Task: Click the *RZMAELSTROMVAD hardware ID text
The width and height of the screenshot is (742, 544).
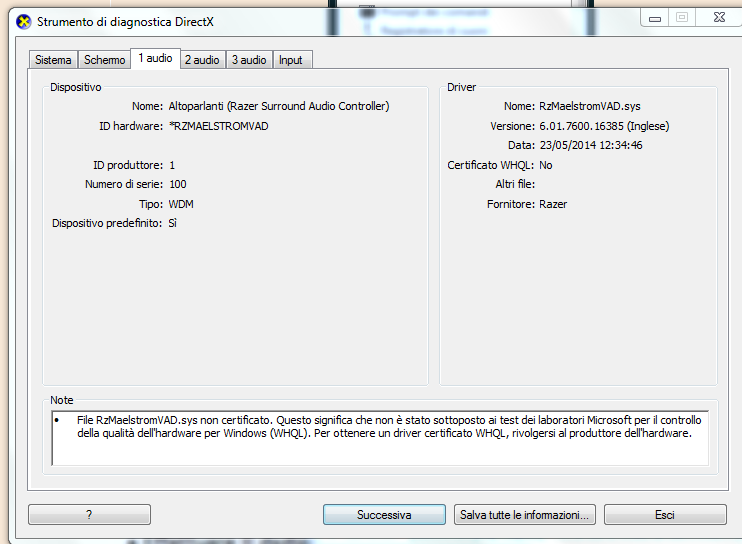Action: coord(218,126)
